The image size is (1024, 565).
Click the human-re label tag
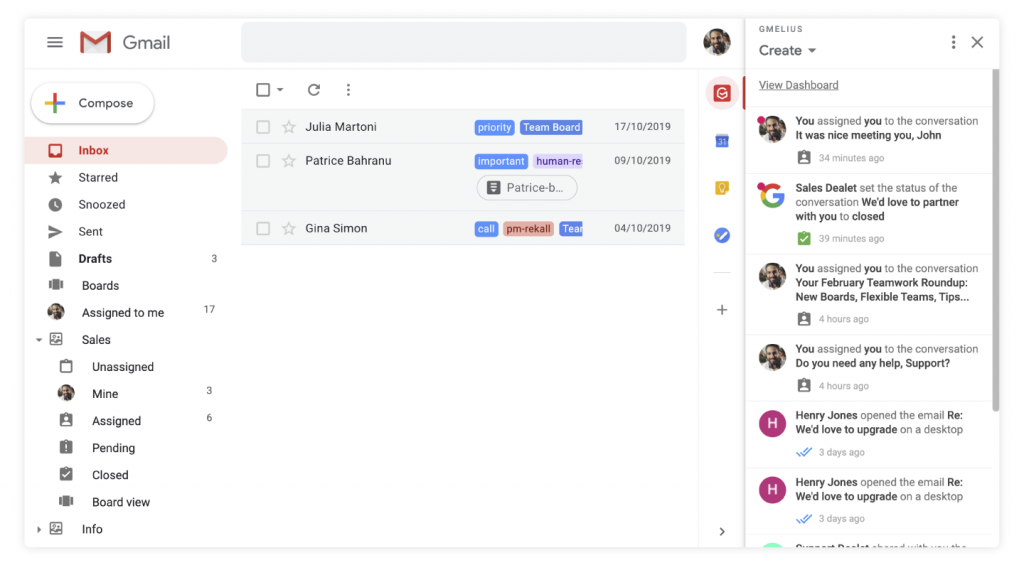pos(558,161)
